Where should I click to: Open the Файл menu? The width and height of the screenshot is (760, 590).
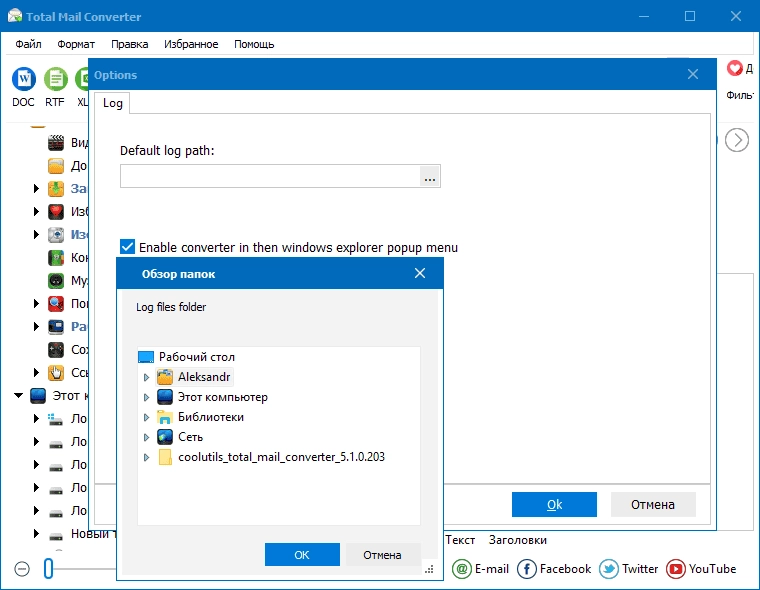click(x=28, y=44)
